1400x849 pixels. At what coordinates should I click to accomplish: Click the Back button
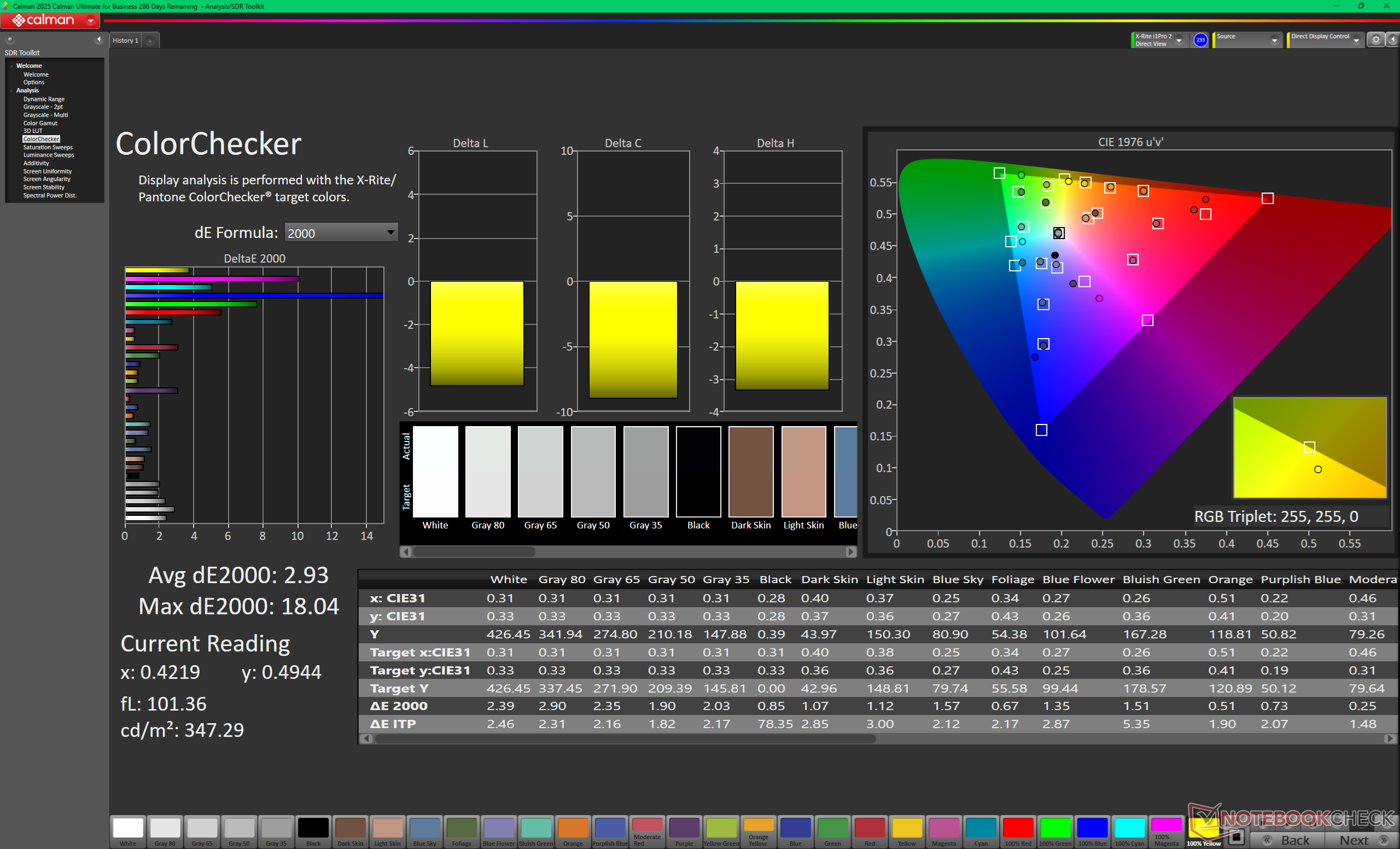pos(1287,840)
